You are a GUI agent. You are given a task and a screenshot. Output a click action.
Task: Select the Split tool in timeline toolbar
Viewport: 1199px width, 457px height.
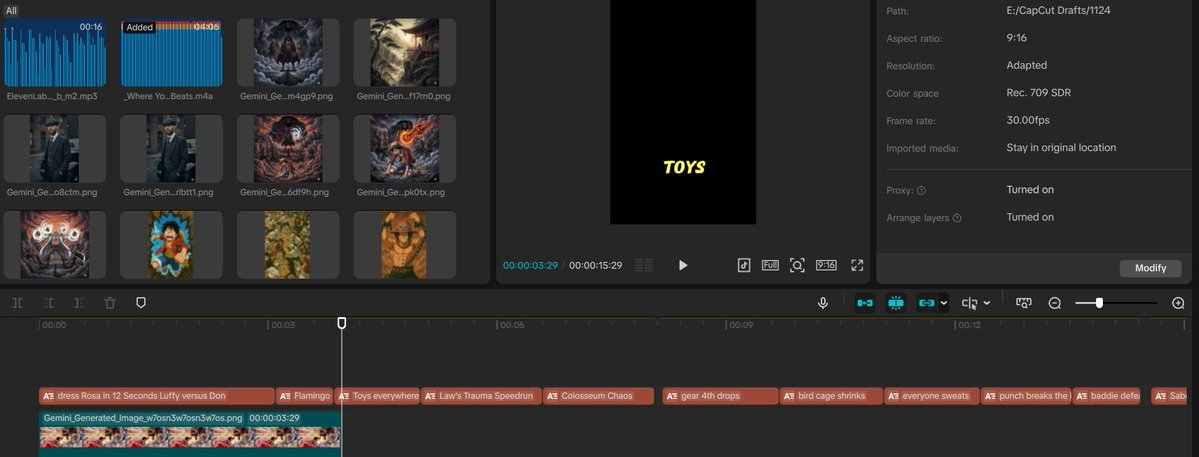point(18,303)
